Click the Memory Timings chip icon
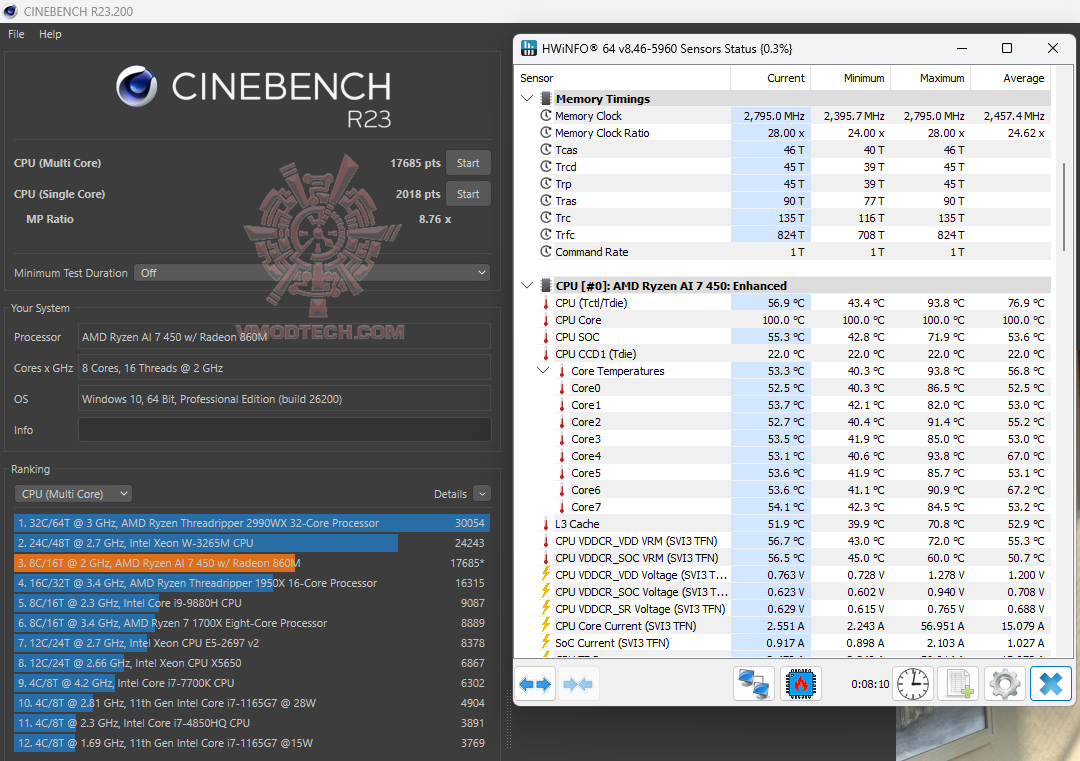 (x=546, y=98)
